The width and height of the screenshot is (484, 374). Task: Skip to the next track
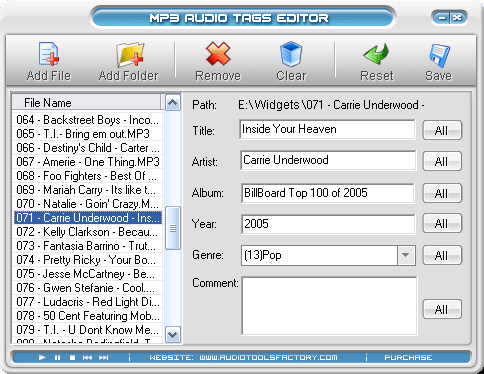click(104, 357)
